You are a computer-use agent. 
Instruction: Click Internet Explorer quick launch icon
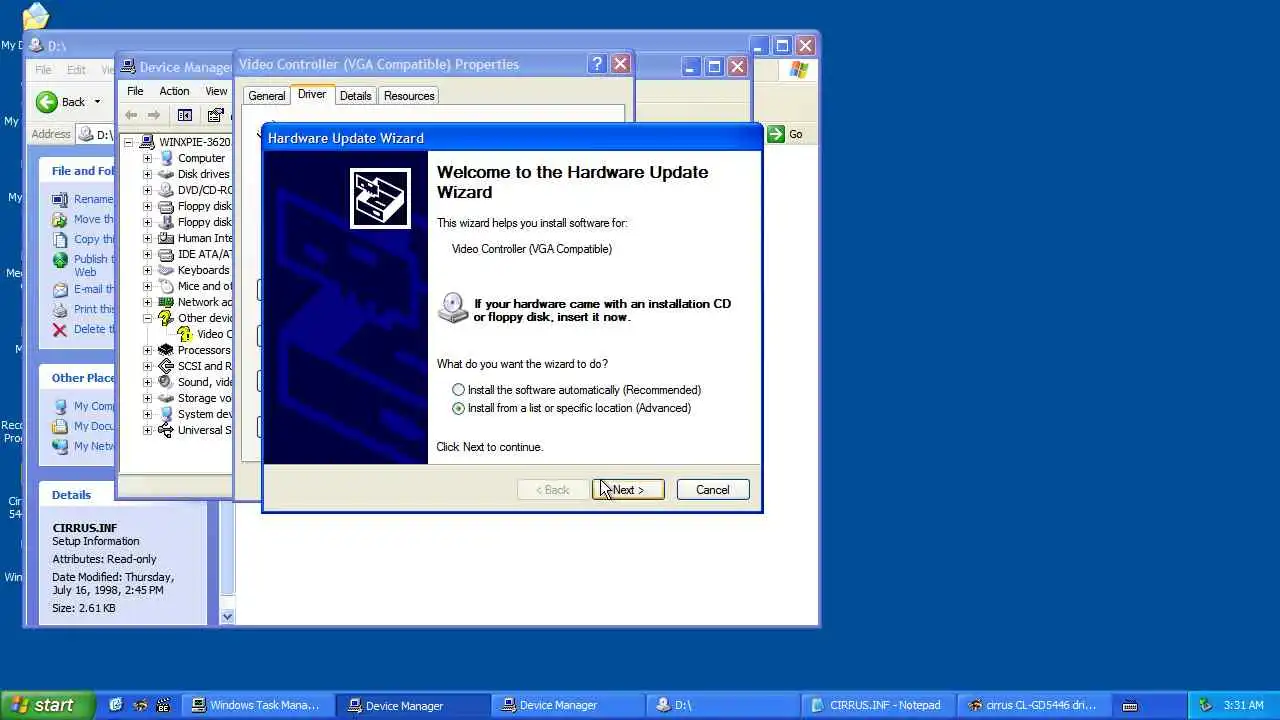point(116,705)
